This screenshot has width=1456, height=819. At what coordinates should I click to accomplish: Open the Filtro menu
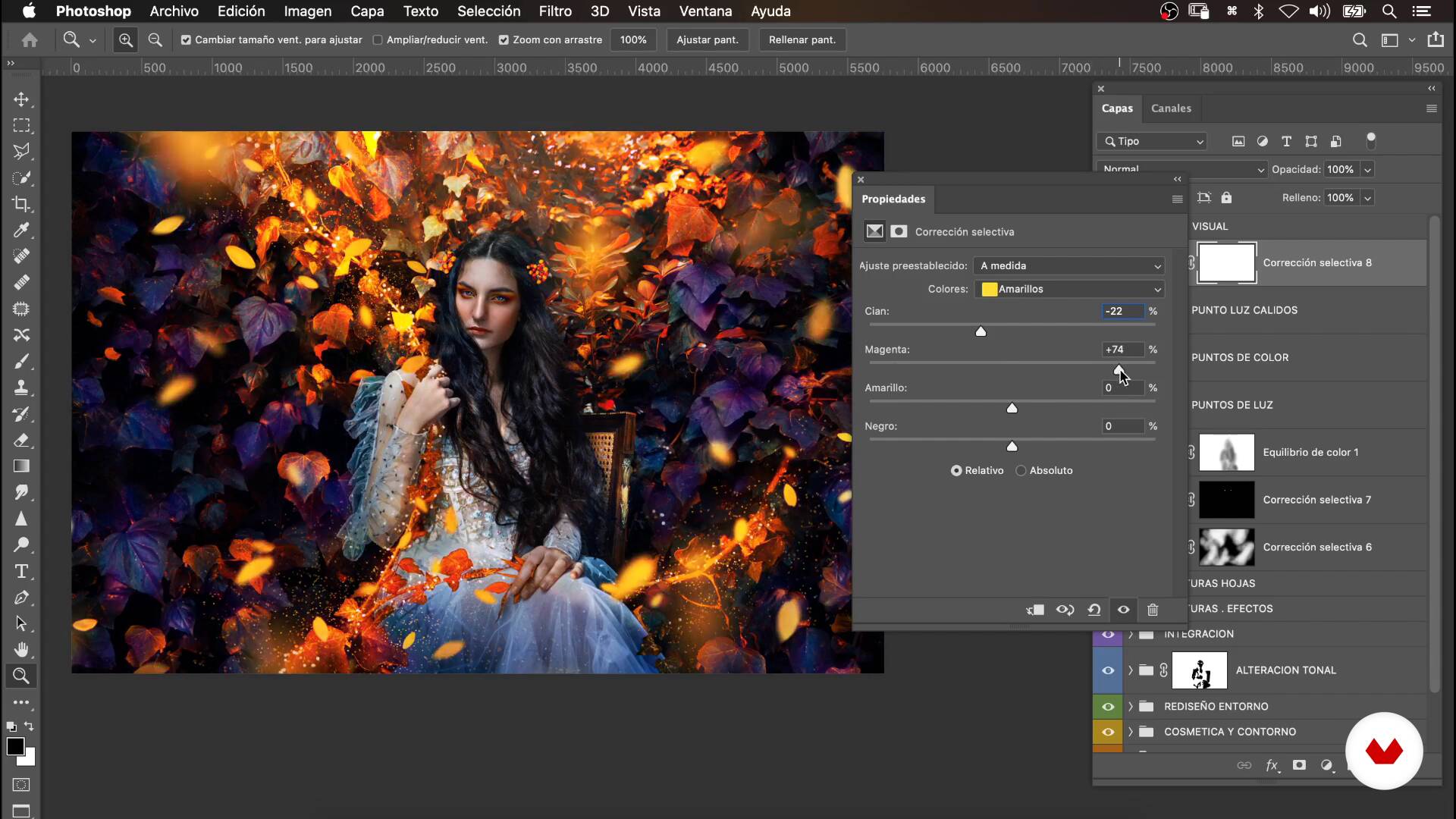coord(554,11)
